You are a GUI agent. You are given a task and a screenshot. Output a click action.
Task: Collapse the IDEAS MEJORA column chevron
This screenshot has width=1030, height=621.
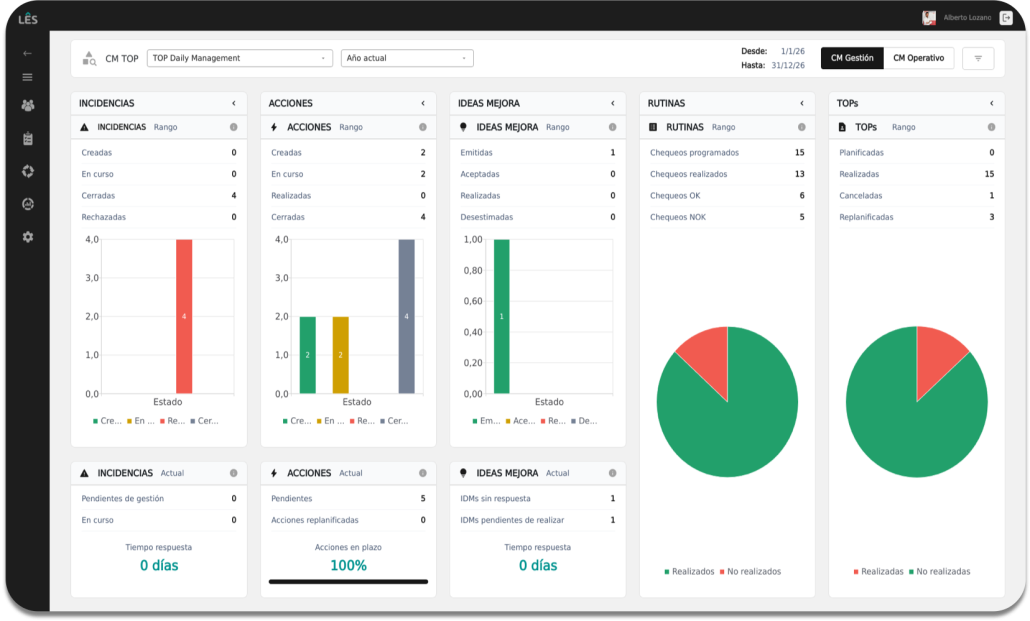tap(612, 103)
